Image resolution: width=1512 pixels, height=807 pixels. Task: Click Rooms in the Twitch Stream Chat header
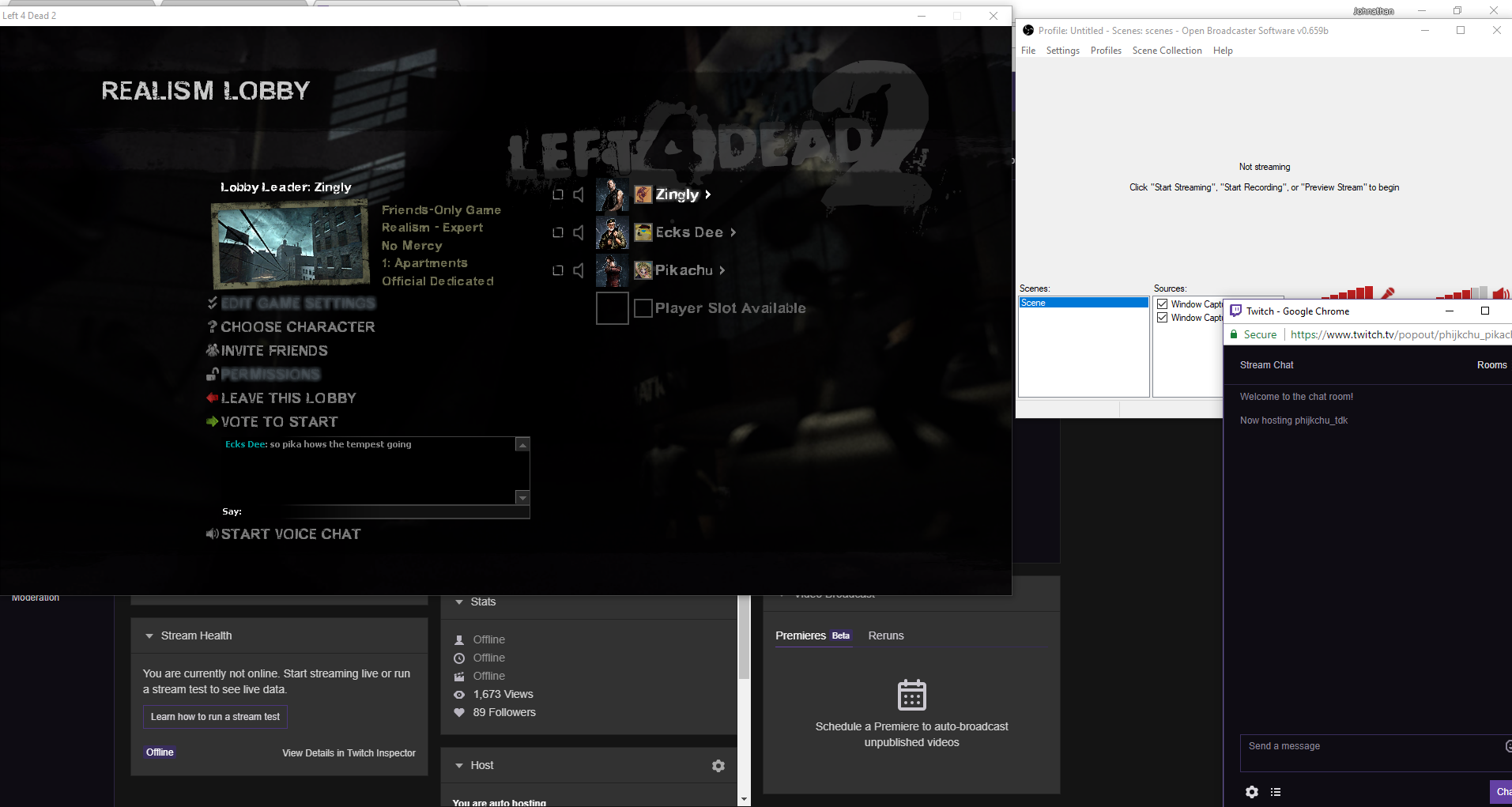pyautogui.click(x=1492, y=365)
